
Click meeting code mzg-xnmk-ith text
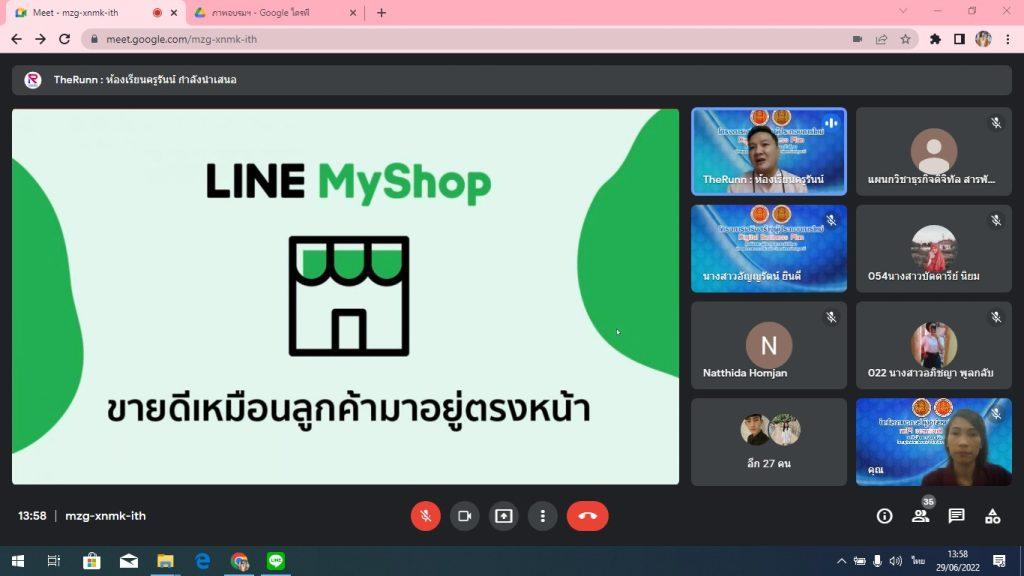click(105, 516)
